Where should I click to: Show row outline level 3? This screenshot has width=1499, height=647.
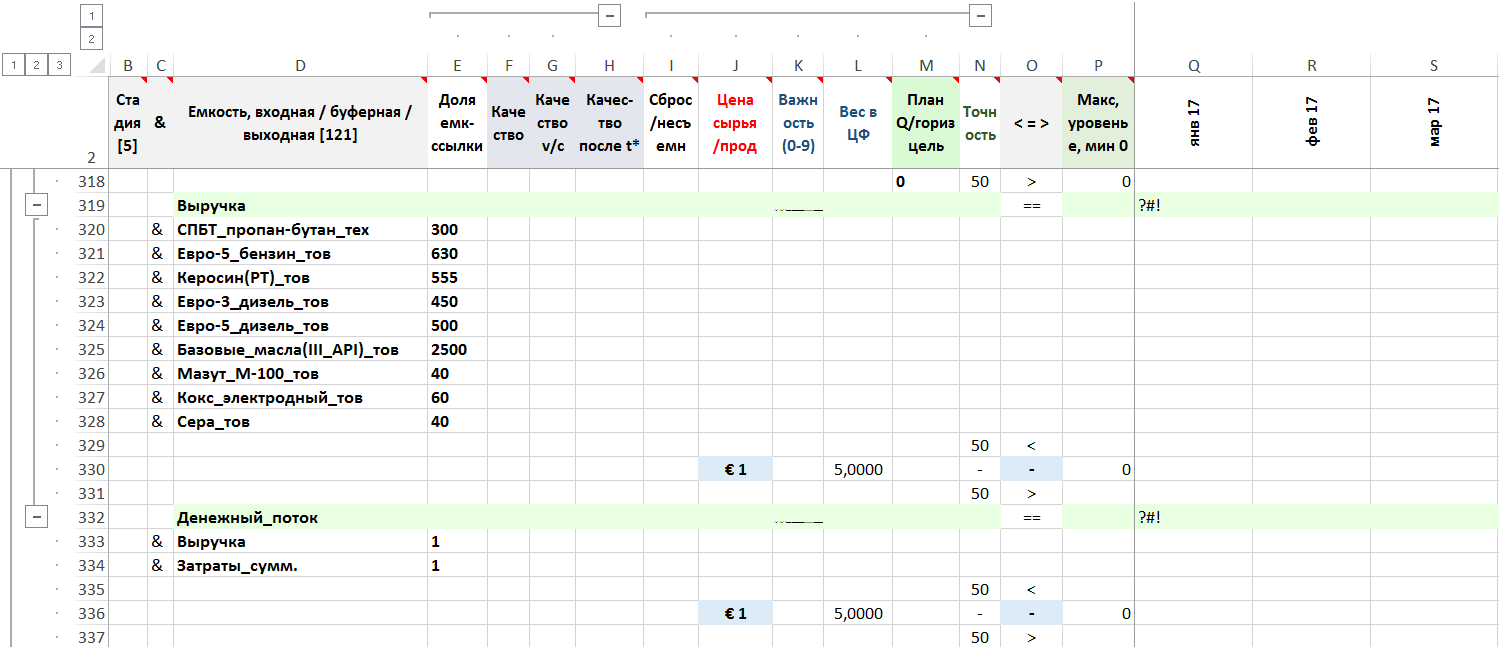[x=60, y=65]
